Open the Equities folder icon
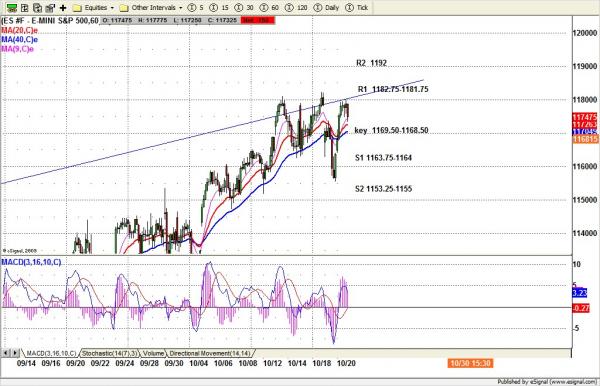This screenshot has height=386, width=600. point(77,8)
